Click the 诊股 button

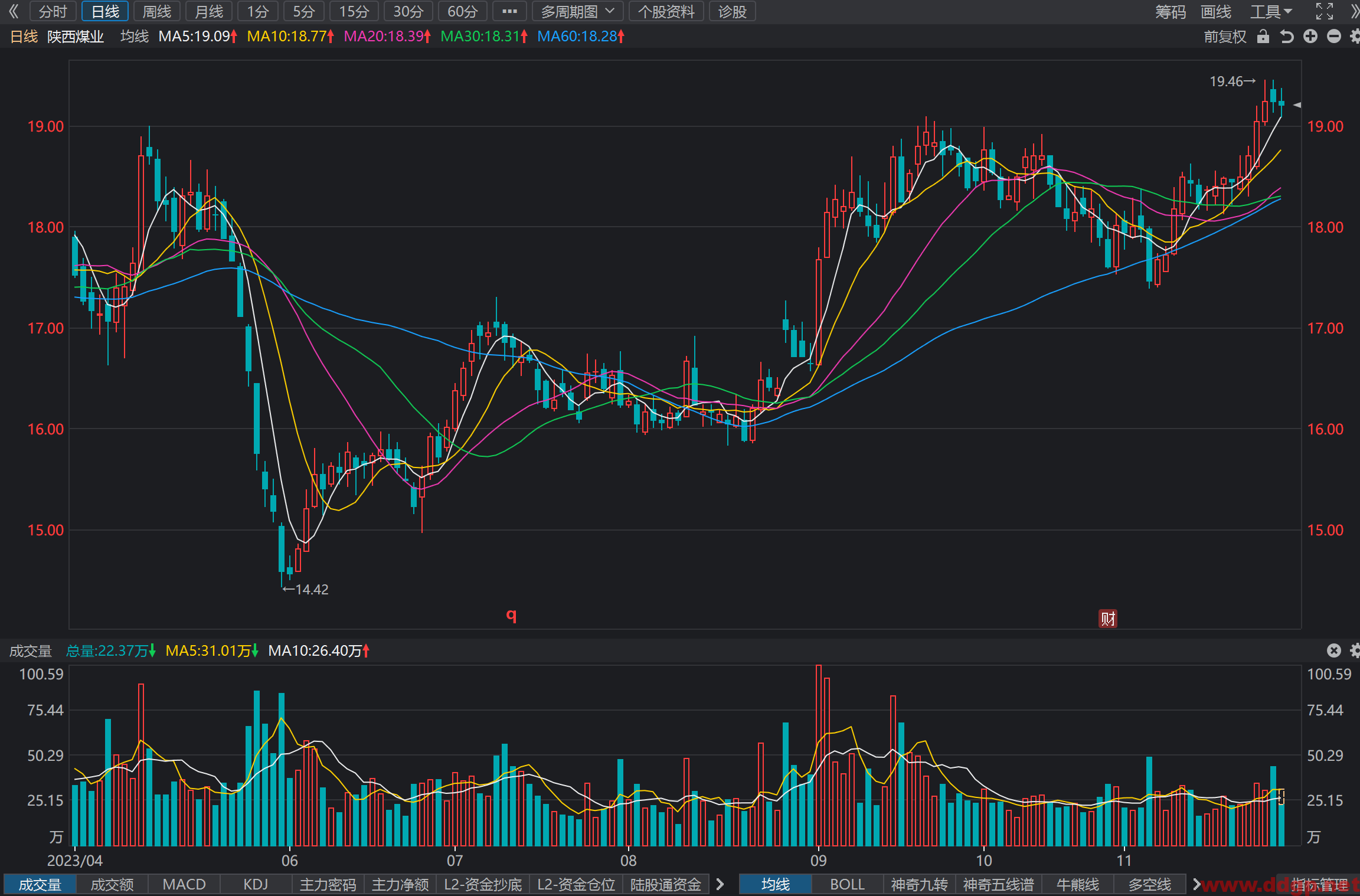coord(733,11)
